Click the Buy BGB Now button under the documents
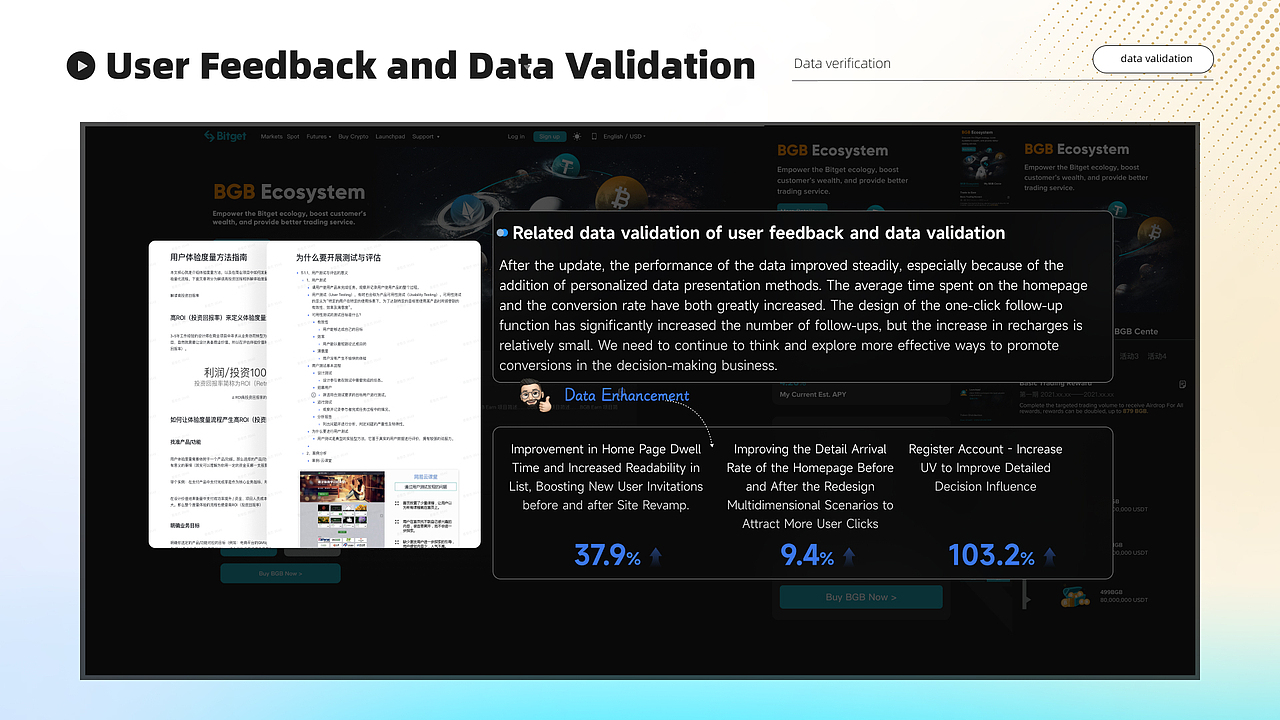Screen dimensions: 1280x720 280,573
